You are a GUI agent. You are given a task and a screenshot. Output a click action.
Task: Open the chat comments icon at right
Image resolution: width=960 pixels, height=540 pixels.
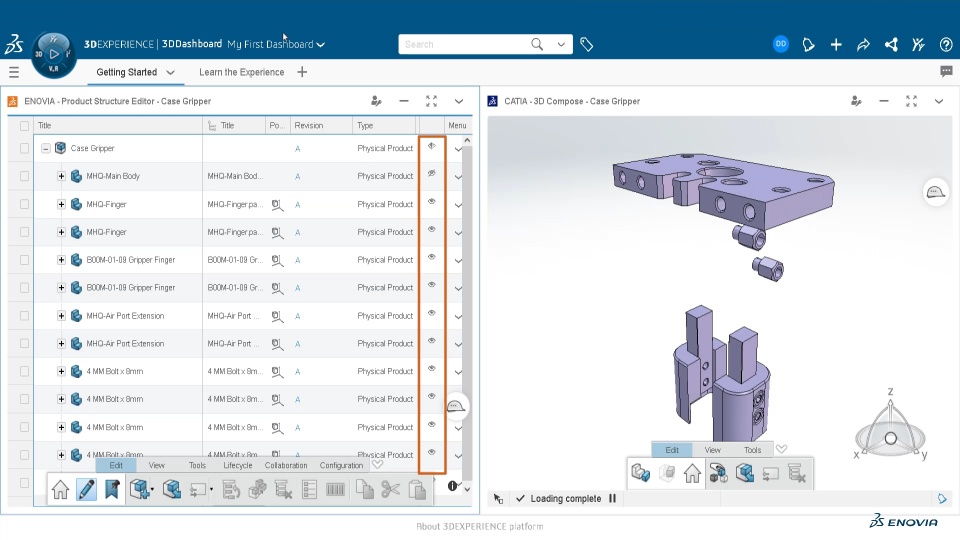point(946,72)
